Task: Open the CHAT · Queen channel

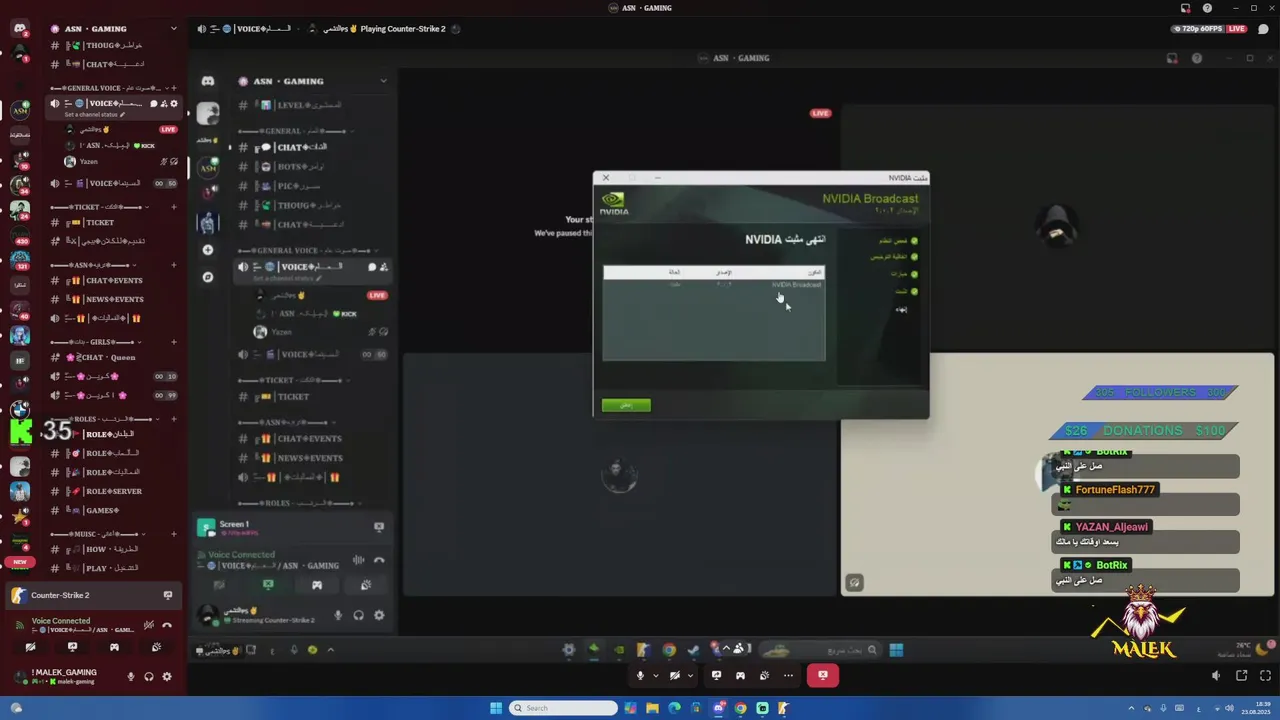Action: click(x=113, y=357)
